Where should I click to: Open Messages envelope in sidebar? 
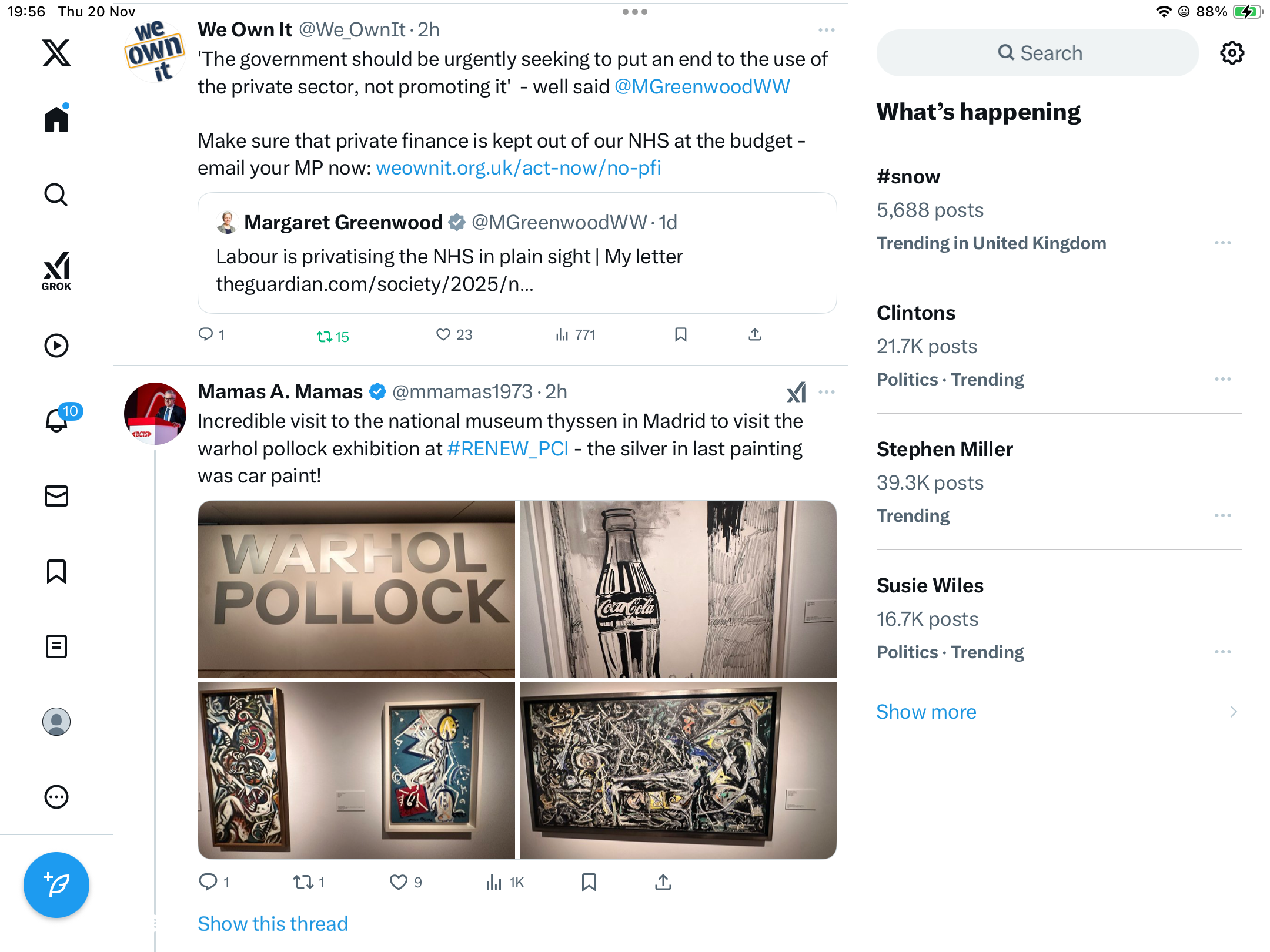(56, 496)
